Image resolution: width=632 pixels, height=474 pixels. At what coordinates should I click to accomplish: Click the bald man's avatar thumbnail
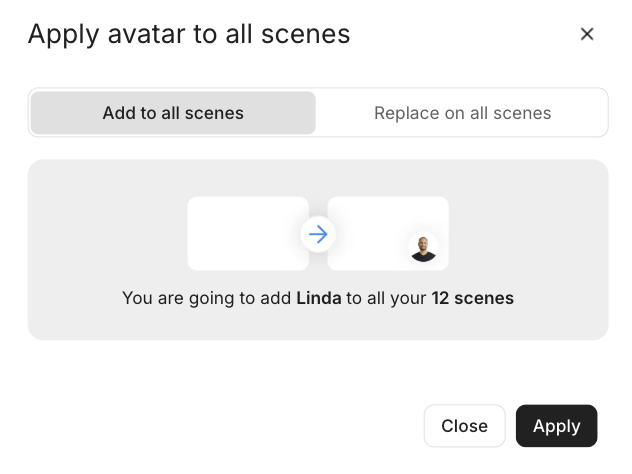click(423, 249)
